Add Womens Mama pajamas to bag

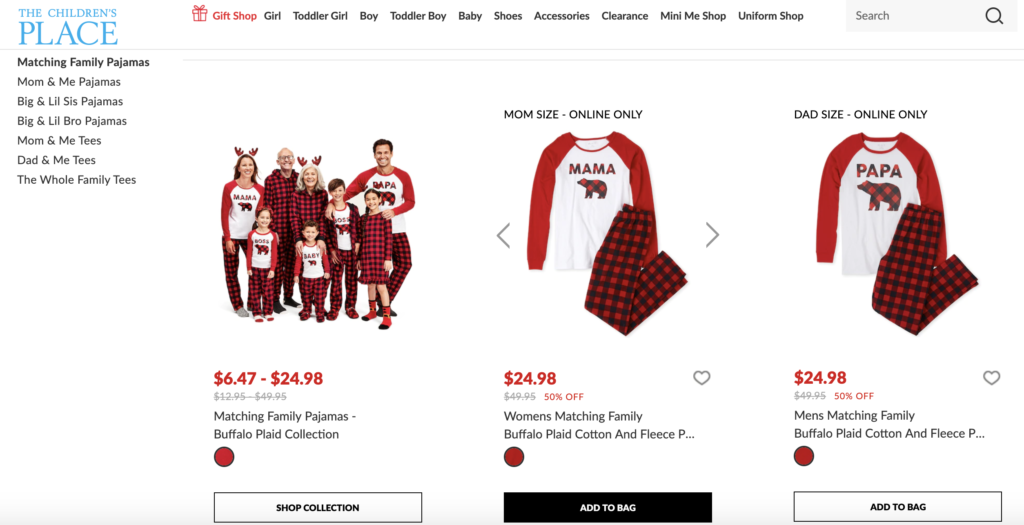(607, 507)
